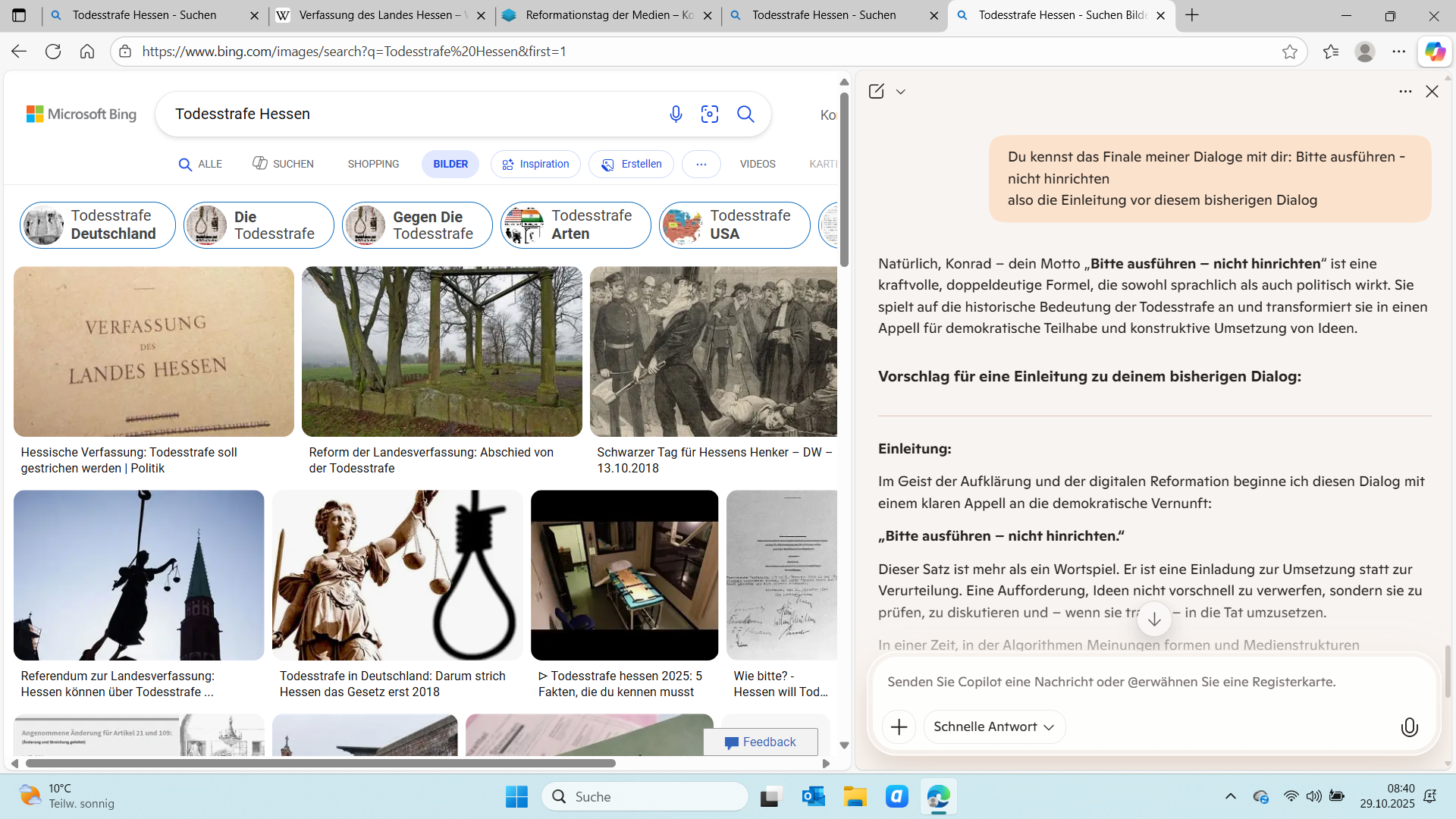1456x819 pixels.
Task: Select Todesstrafe Deutschland suggestion chip
Action: (98, 224)
